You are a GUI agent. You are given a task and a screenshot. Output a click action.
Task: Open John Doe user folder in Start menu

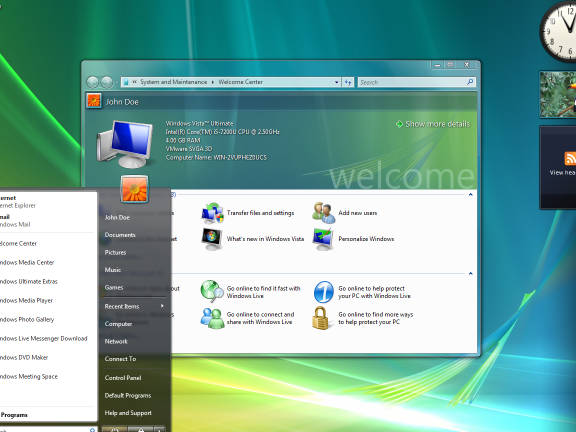coord(117,217)
